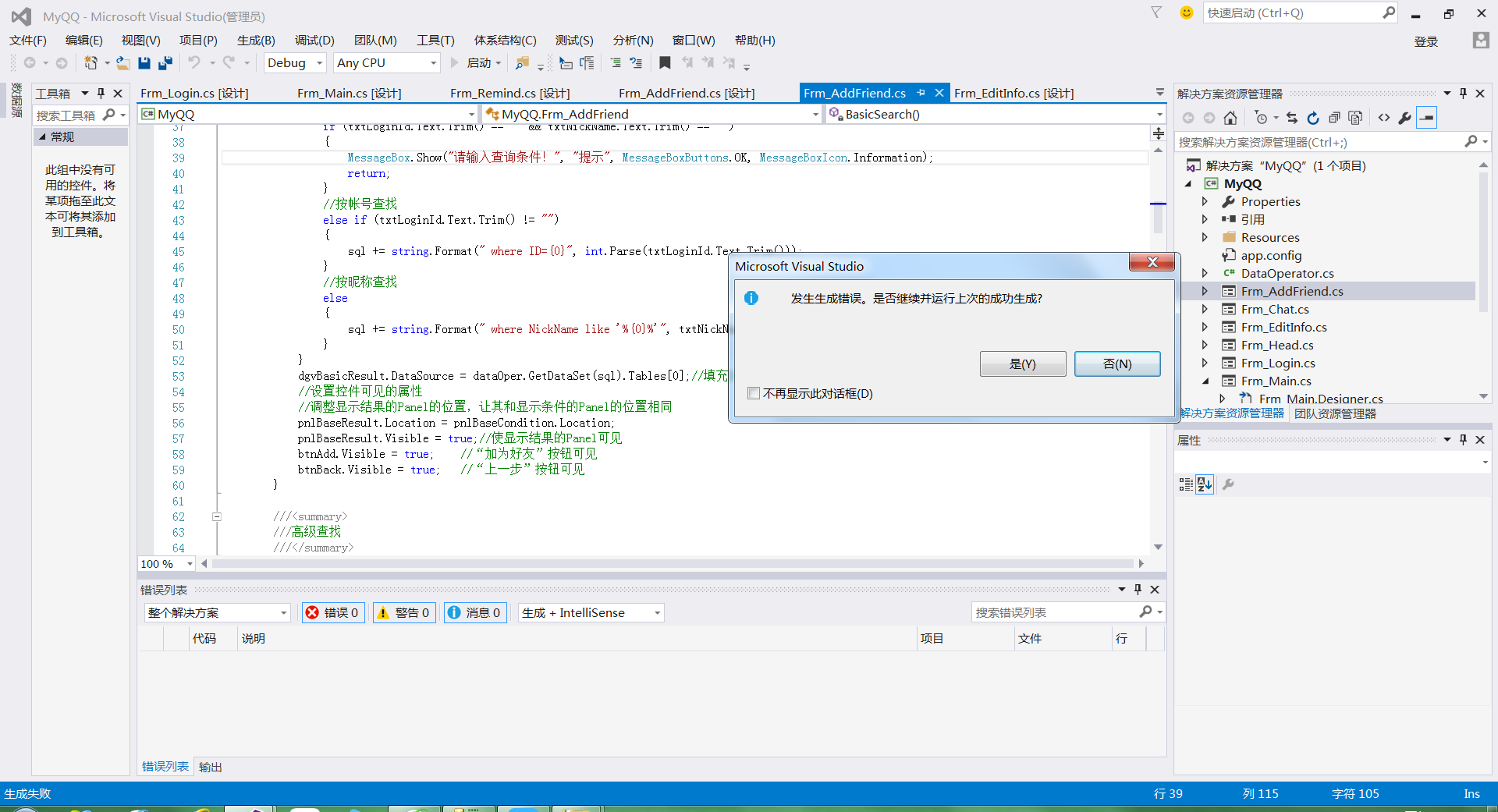Image resolution: width=1498 pixels, height=812 pixels.
Task: Refresh the Solution Explorer tree
Action: [1313, 118]
